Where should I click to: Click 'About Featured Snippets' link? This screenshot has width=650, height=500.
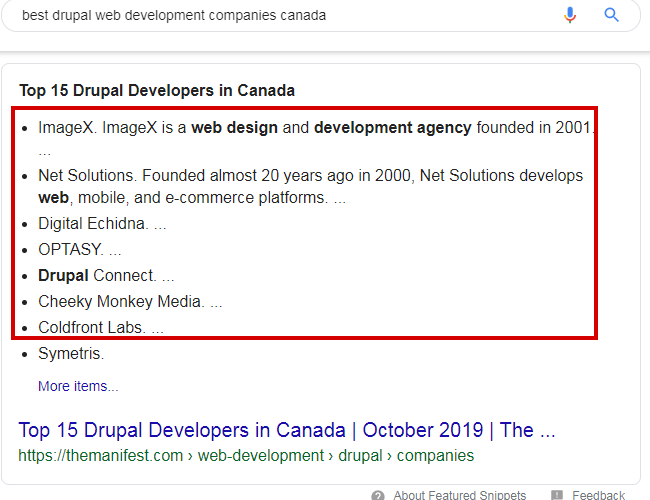pos(459,495)
